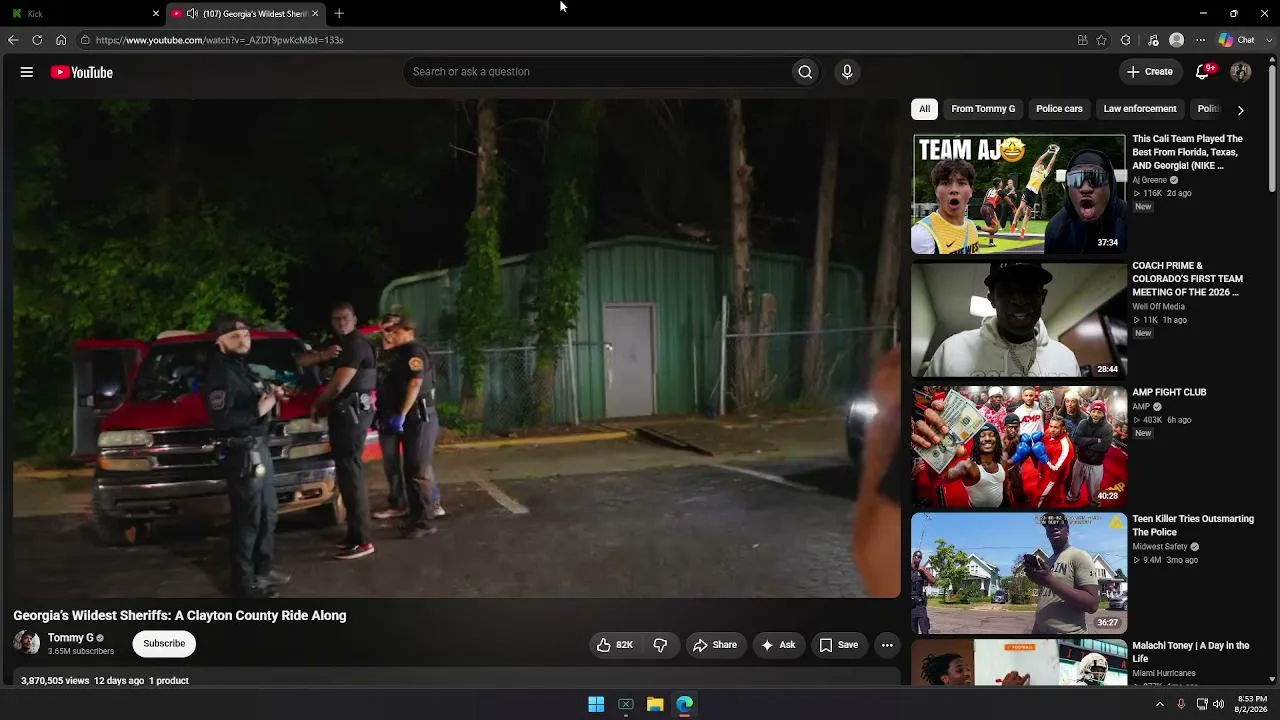1280x720 pixels.
Task: Save the video to a playlist
Action: [x=839, y=645]
